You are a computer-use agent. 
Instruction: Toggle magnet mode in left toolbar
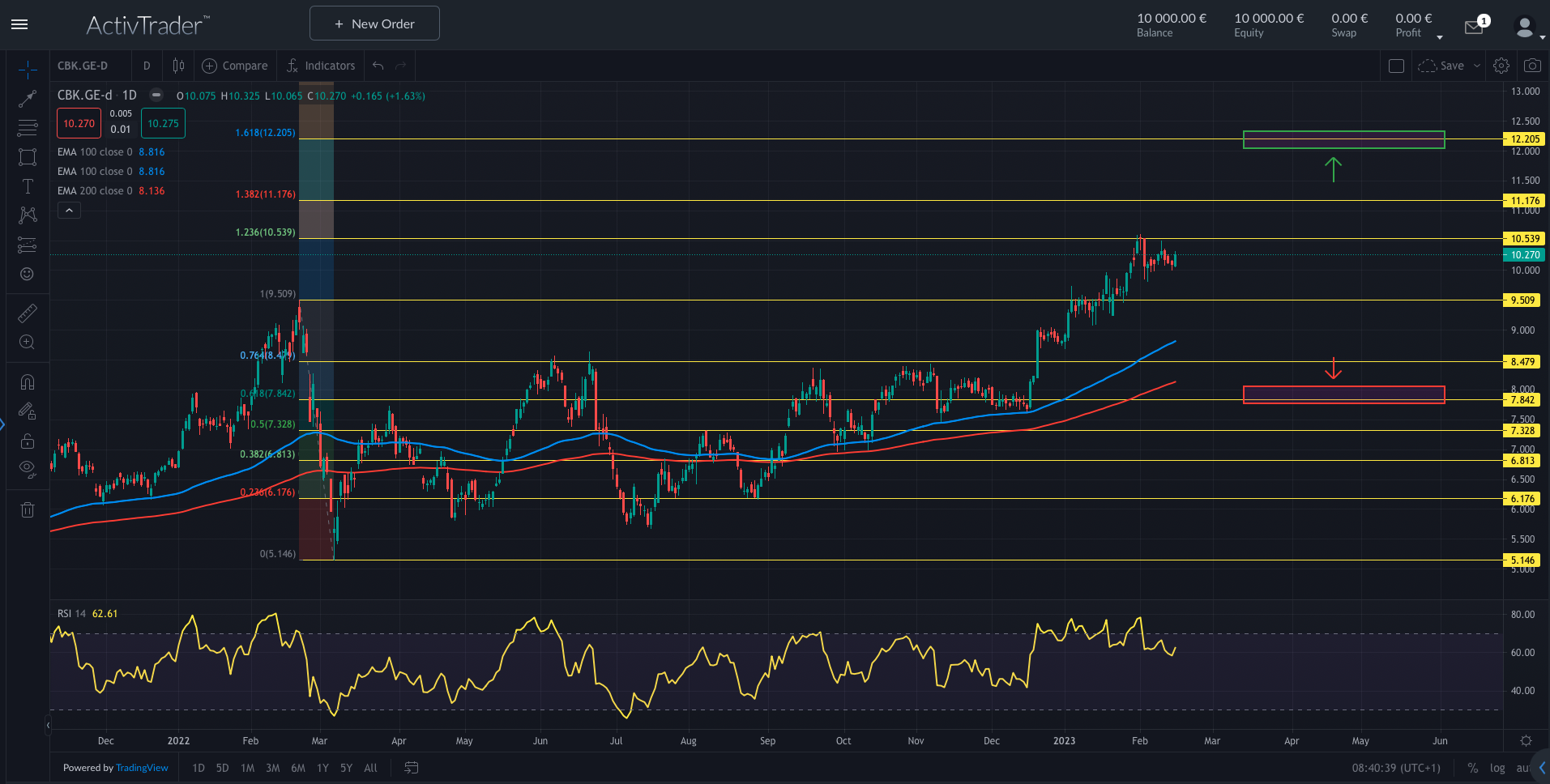pyautogui.click(x=28, y=381)
